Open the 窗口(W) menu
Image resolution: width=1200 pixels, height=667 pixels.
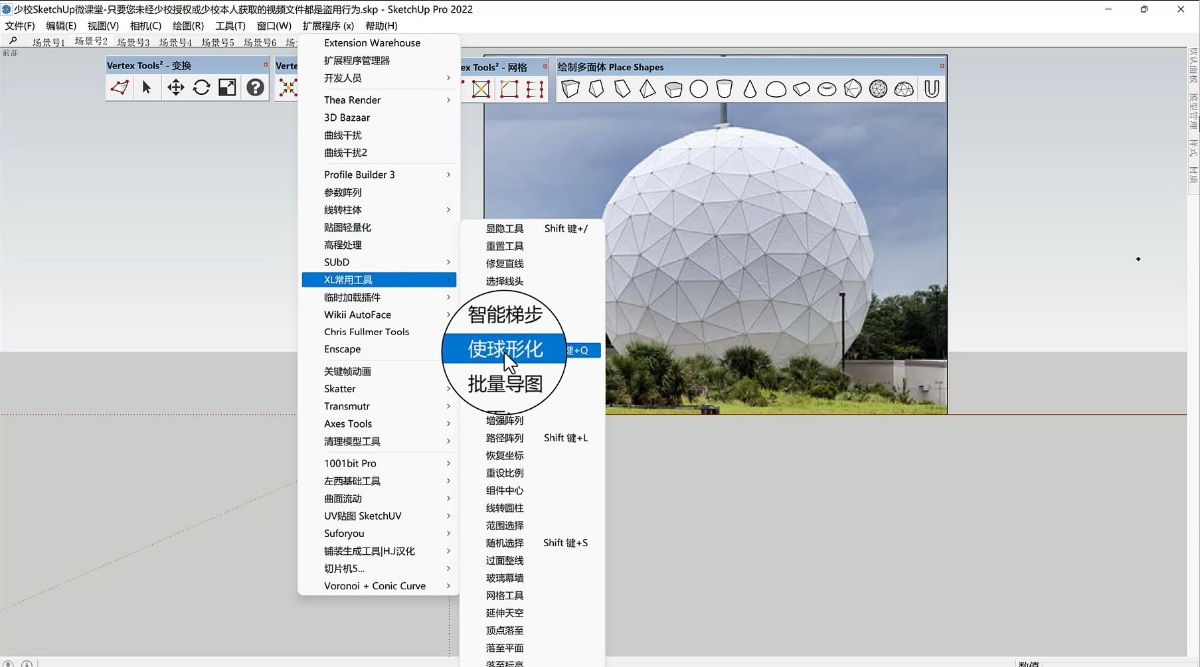[274, 26]
